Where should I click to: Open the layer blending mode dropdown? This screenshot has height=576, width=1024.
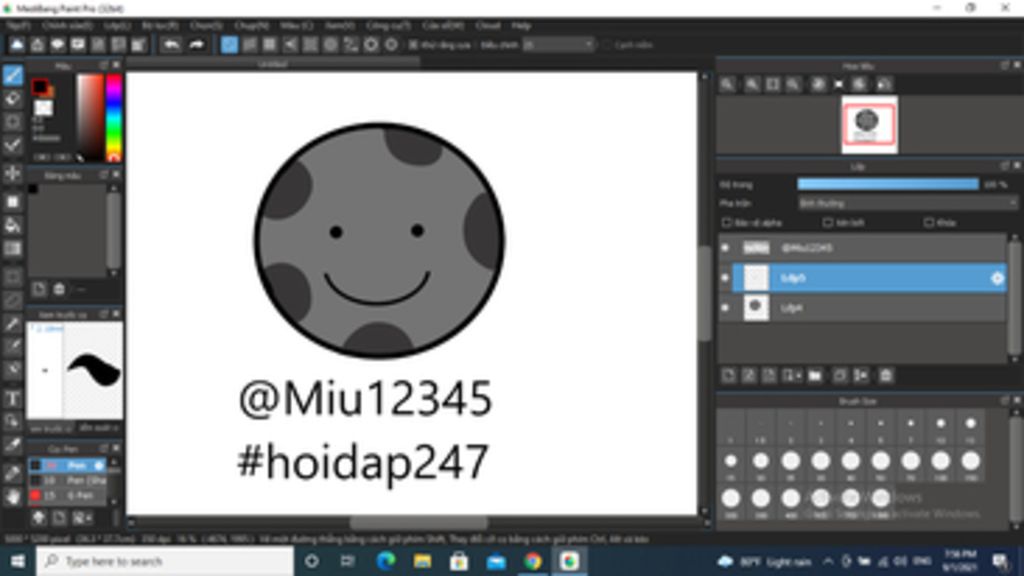tap(907, 204)
